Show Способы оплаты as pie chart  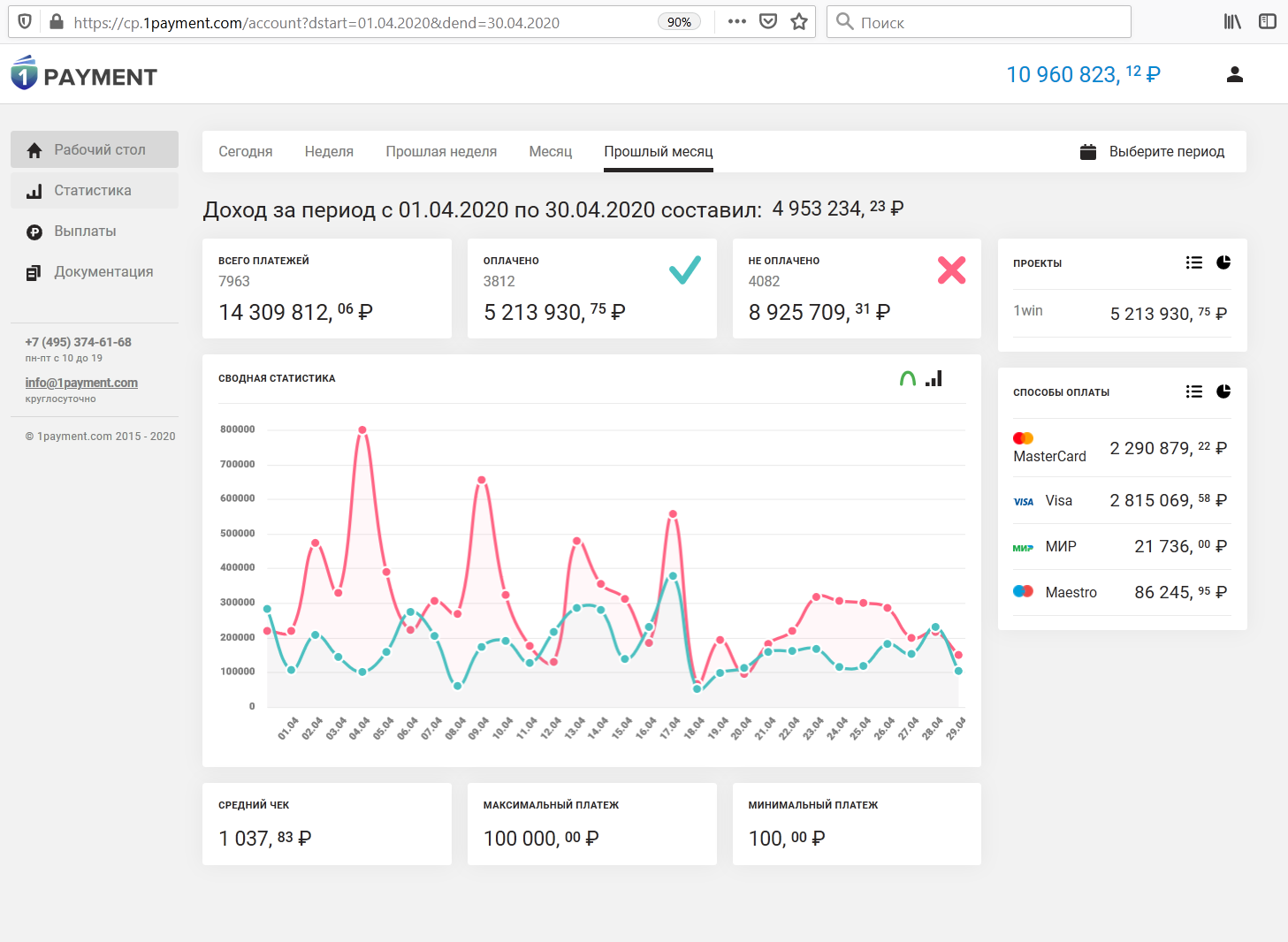pyautogui.click(x=1223, y=391)
